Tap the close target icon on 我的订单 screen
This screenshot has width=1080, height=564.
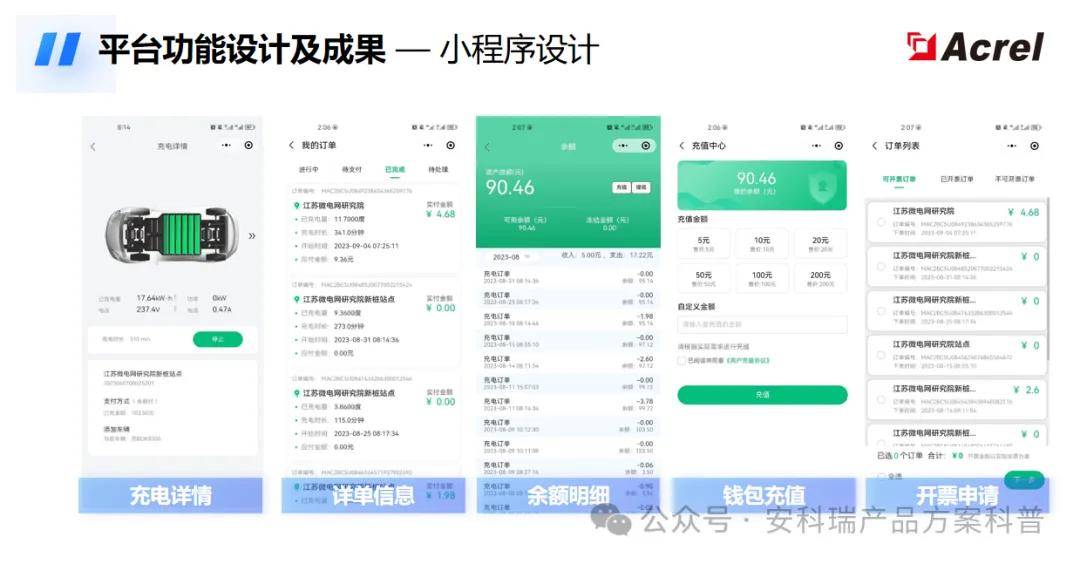pos(450,145)
